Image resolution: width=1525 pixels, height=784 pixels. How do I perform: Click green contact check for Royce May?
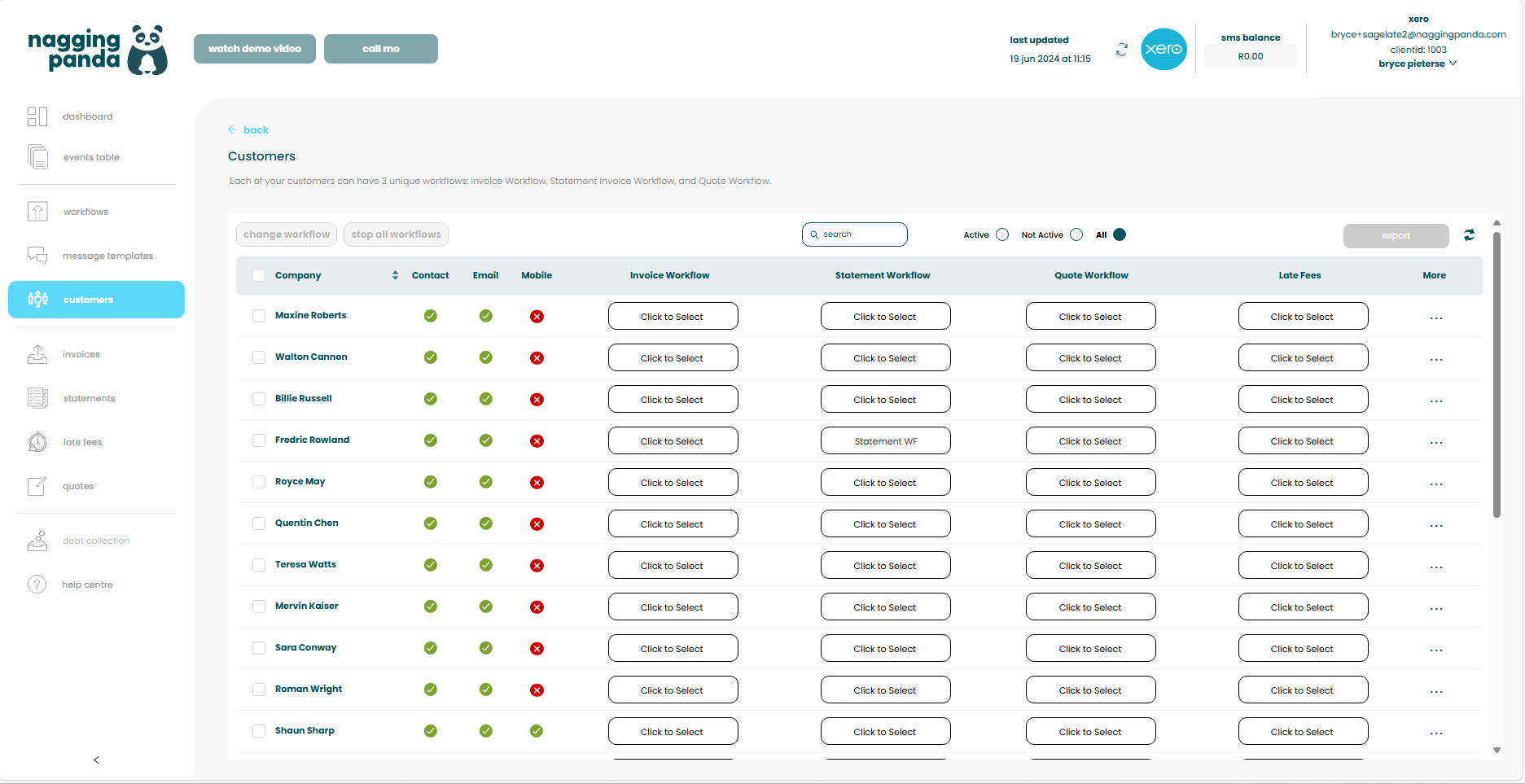[x=431, y=482]
